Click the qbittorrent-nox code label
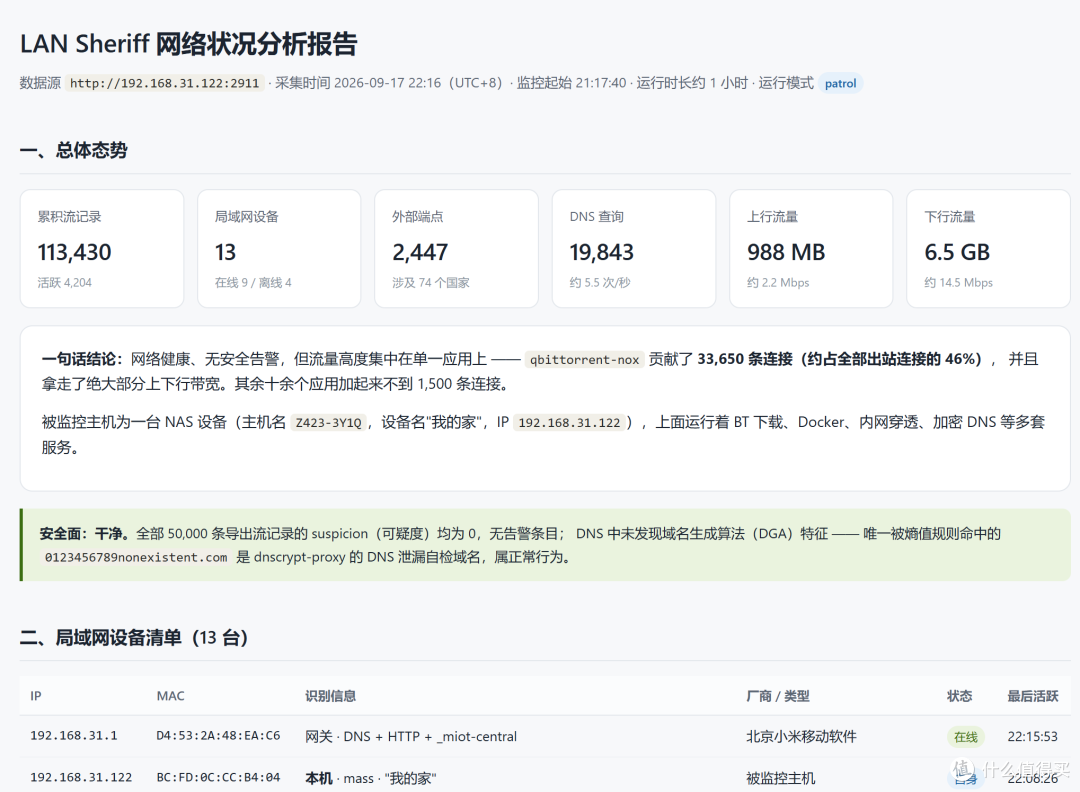This screenshot has width=1080, height=792. (x=584, y=359)
